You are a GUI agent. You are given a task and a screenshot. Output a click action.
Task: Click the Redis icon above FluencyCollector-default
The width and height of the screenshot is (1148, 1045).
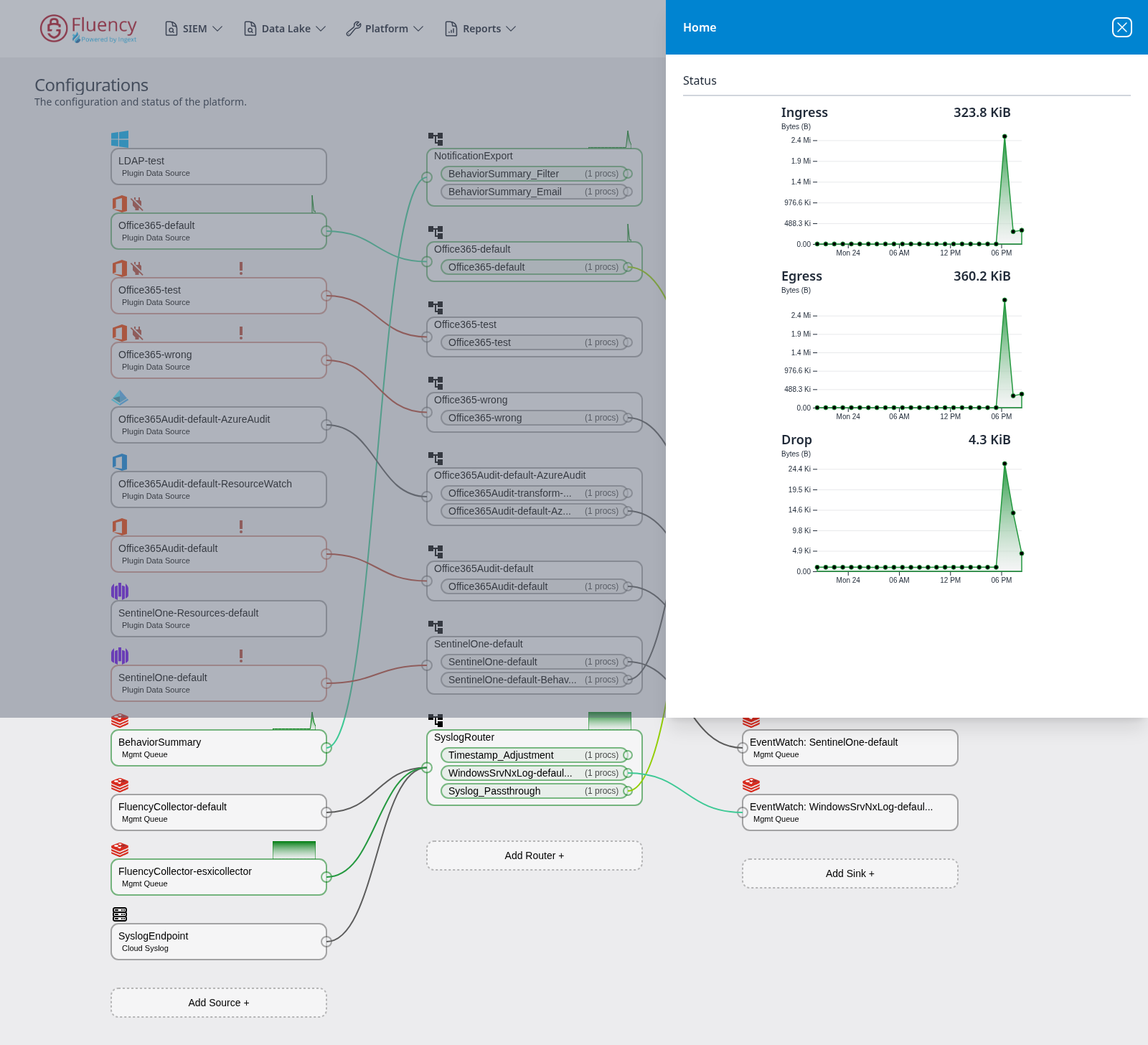point(120,785)
